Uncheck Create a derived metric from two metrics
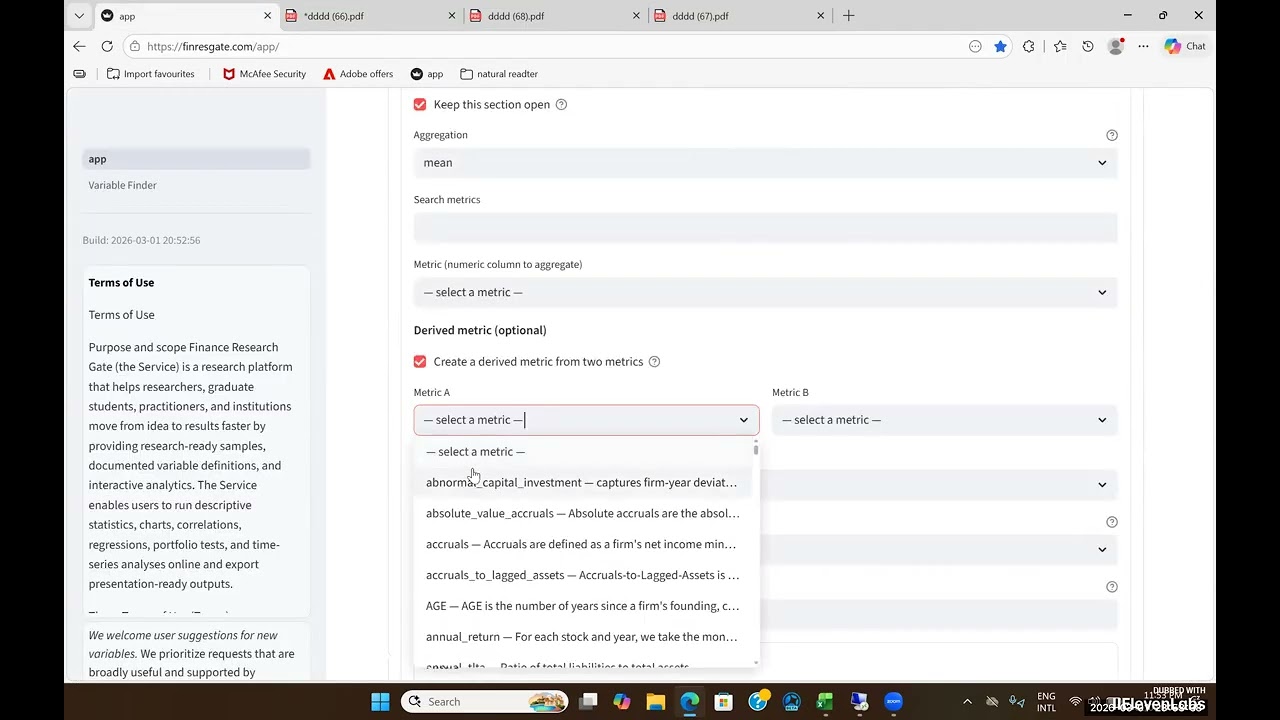The image size is (1280, 720). click(x=420, y=361)
